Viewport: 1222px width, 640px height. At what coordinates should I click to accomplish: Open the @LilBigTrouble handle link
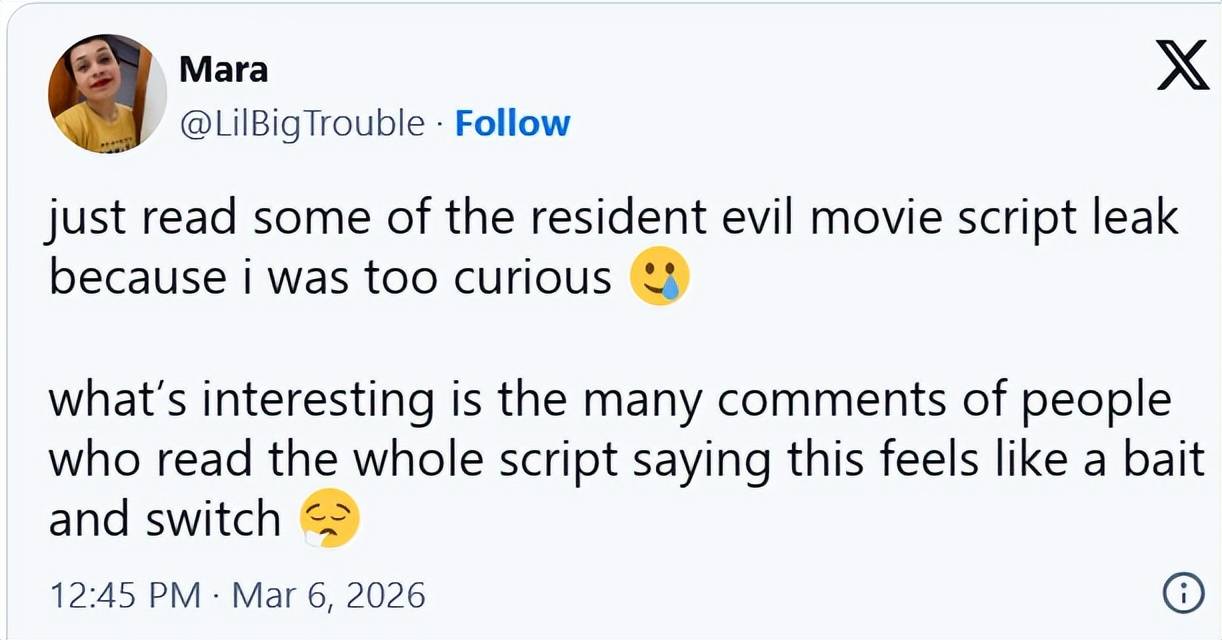(301, 123)
